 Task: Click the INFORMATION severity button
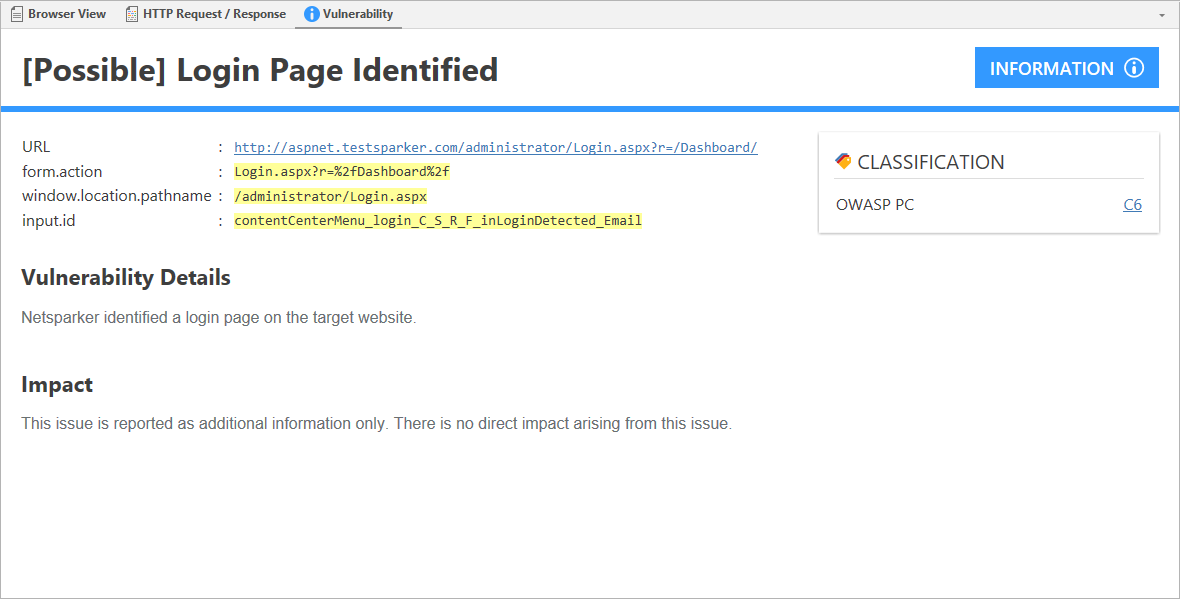click(x=1066, y=67)
